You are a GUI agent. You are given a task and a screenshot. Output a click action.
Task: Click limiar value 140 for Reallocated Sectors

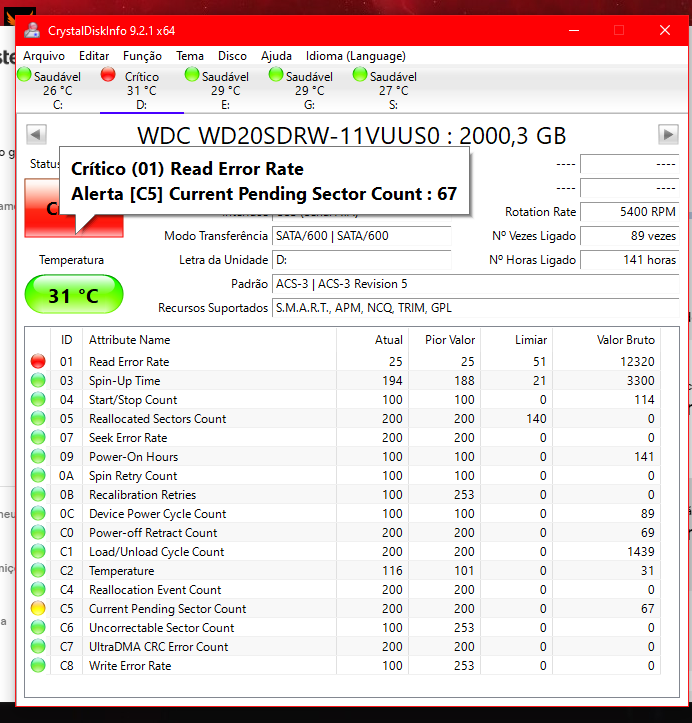point(536,419)
